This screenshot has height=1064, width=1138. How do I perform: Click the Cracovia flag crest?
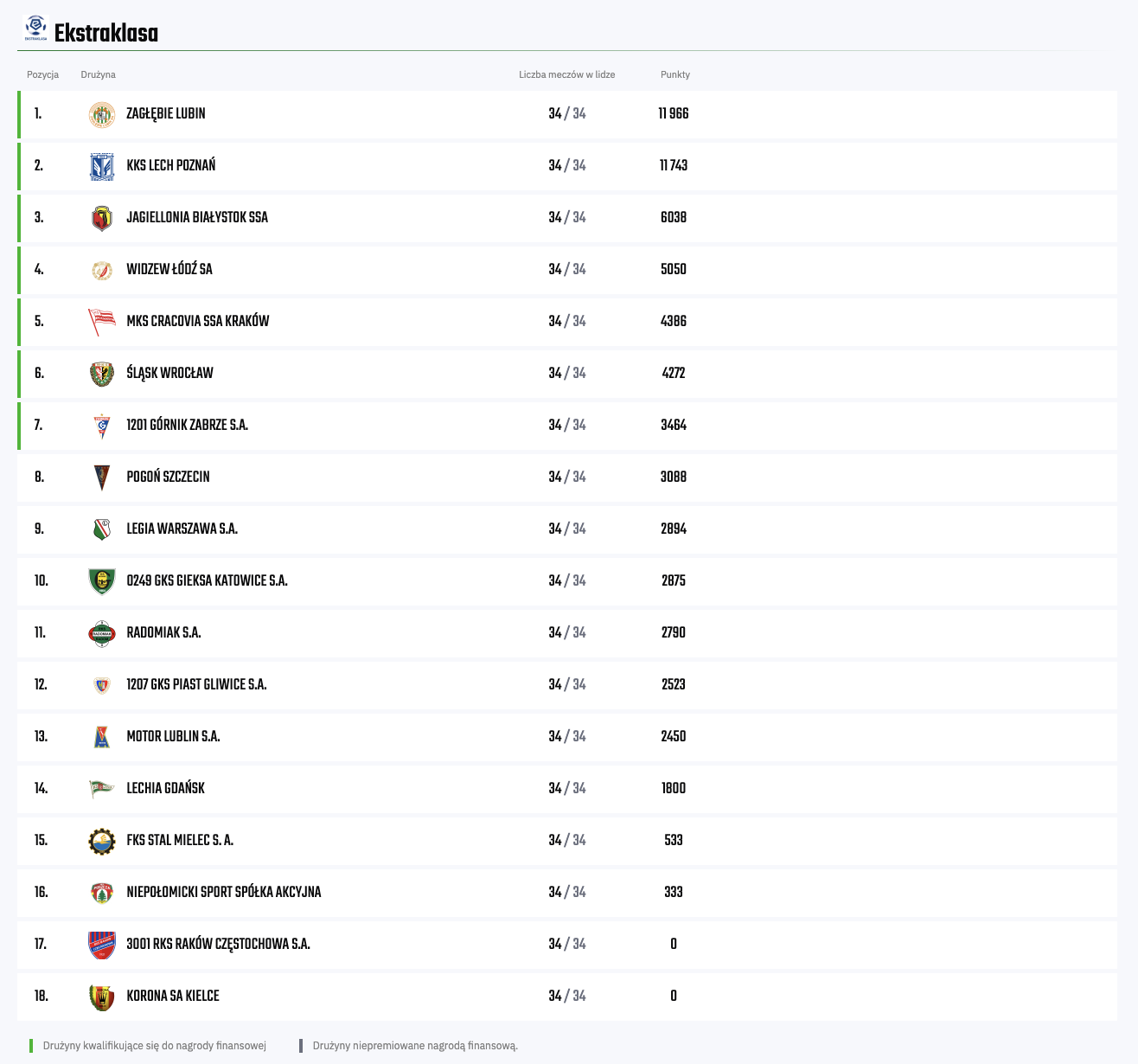(x=102, y=322)
